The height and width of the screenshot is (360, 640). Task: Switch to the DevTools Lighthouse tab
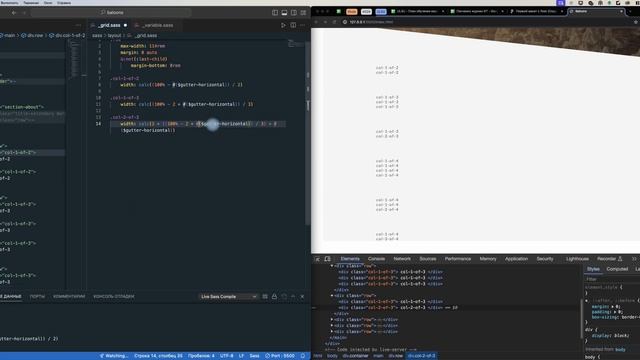pos(577,259)
